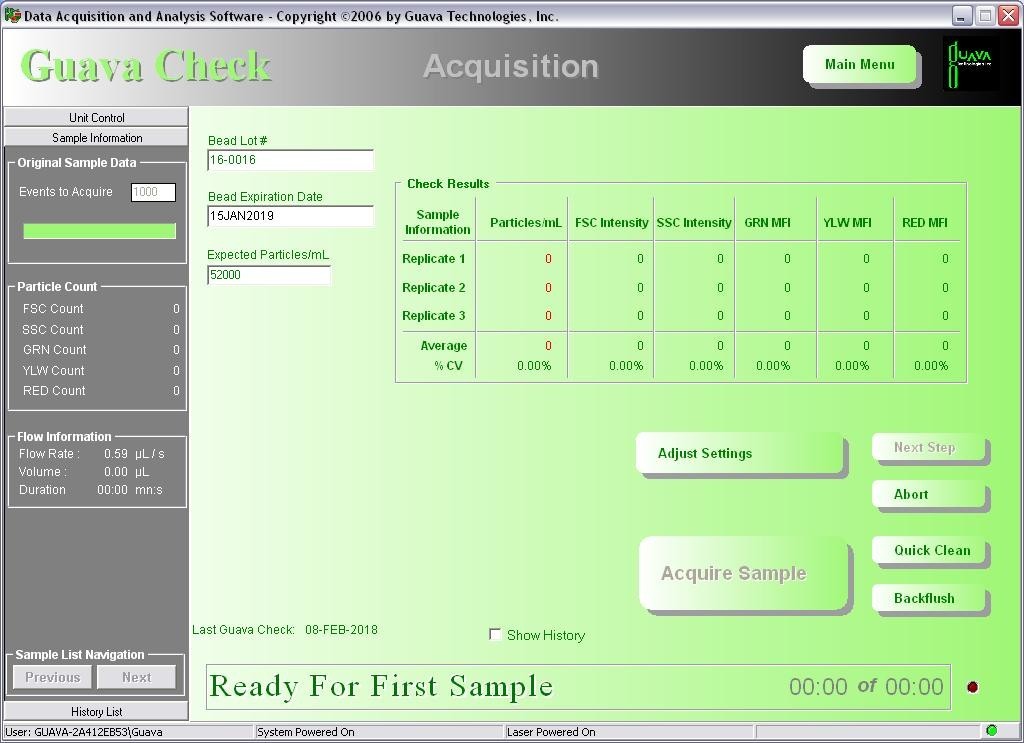Click the RED MFI column header
This screenshot has height=743, width=1024.
click(x=925, y=223)
